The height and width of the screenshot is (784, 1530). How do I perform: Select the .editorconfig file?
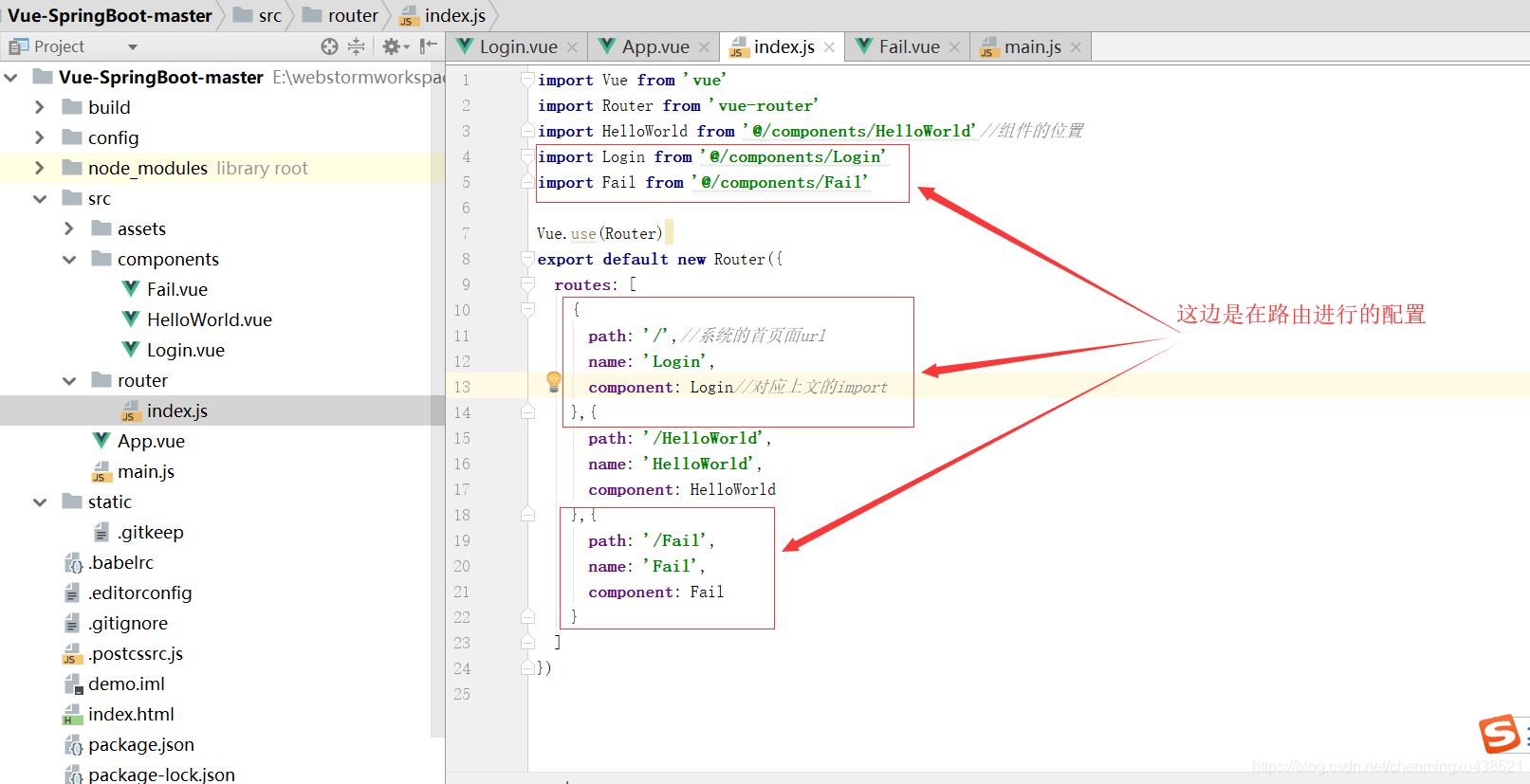click(139, 593)
